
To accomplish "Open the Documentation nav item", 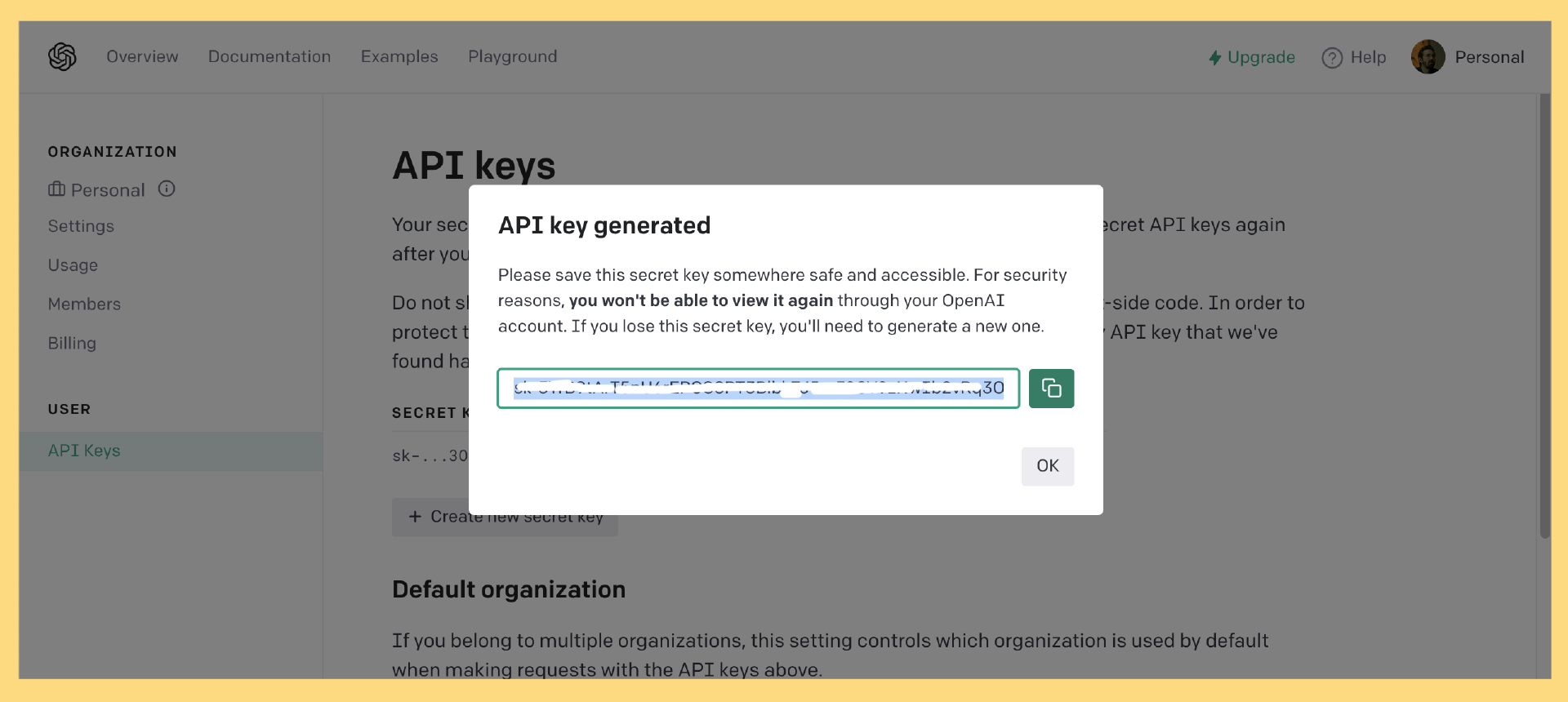I will click(269, 57).
